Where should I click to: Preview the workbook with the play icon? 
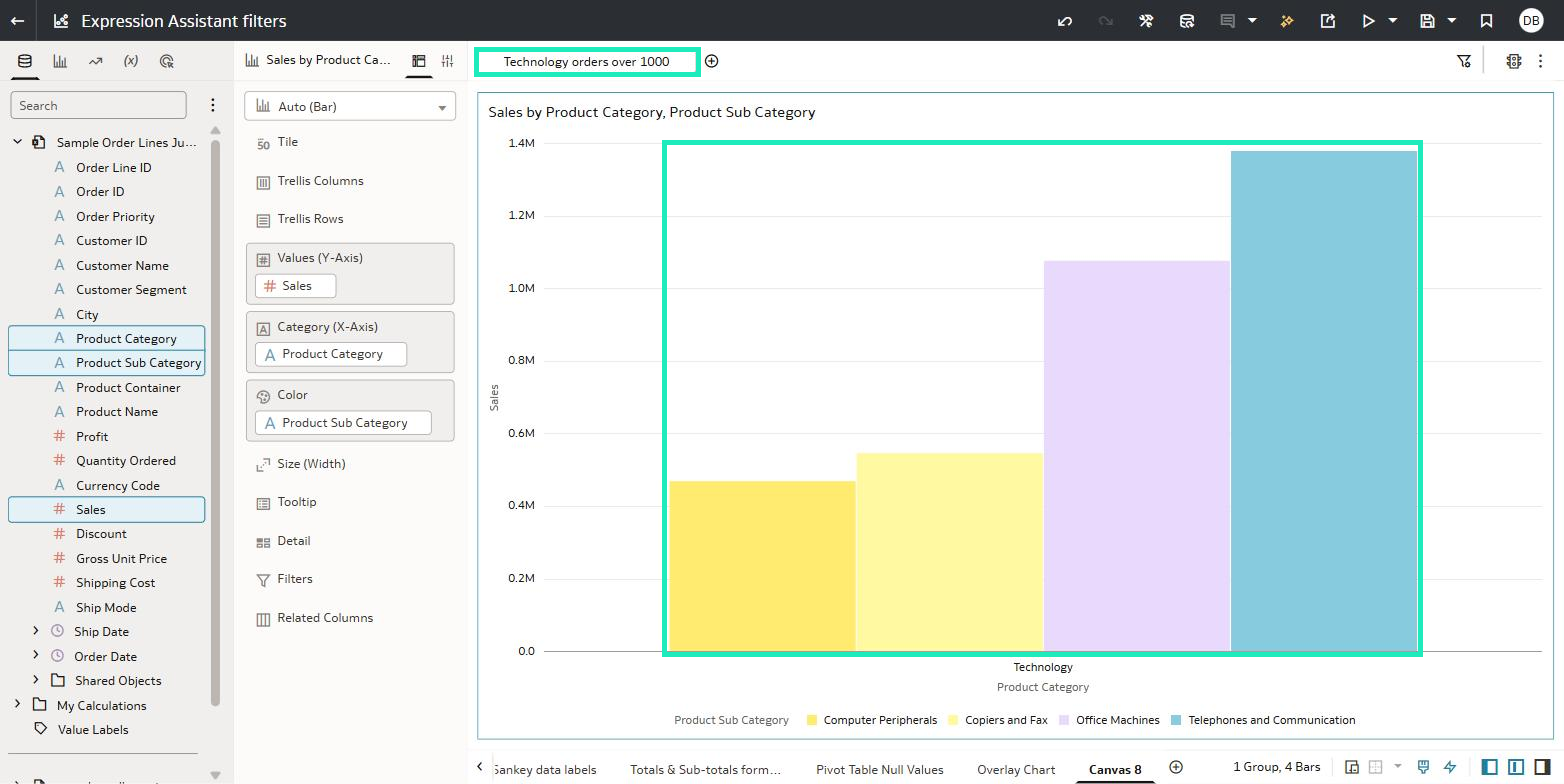[x=1369, y=20]
